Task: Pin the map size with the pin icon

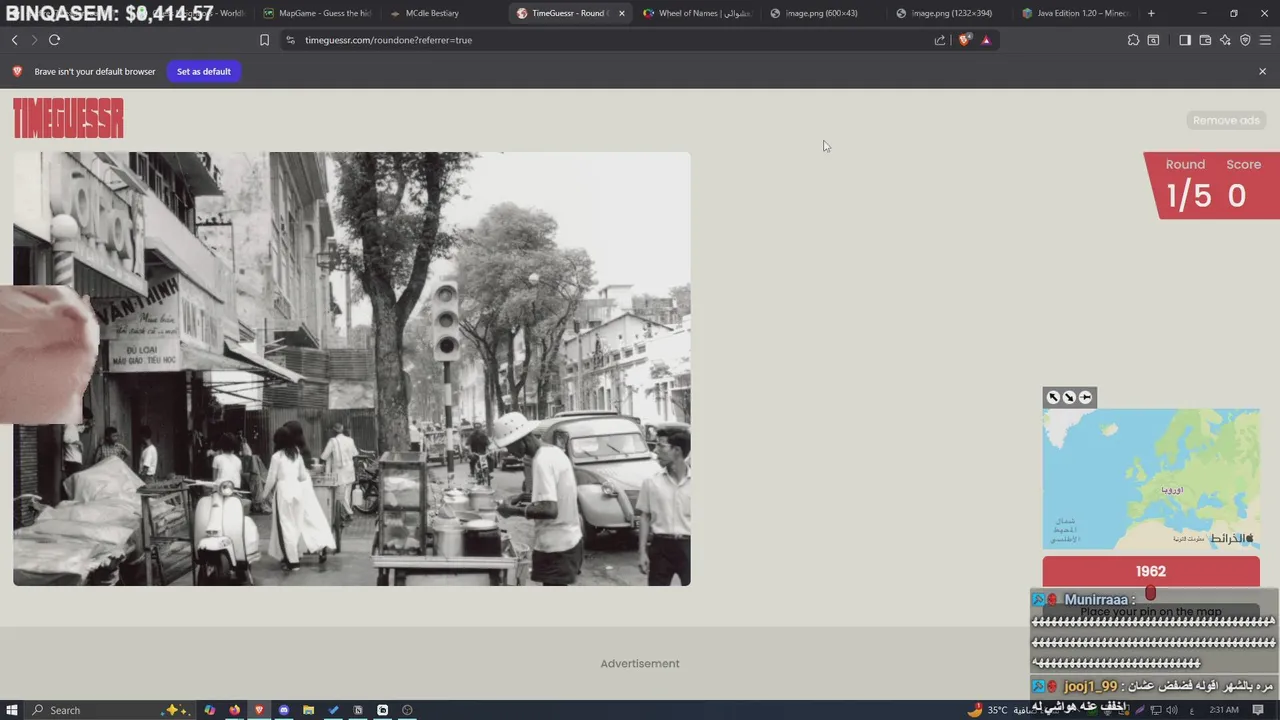Action: click(x=1085, y=397)
